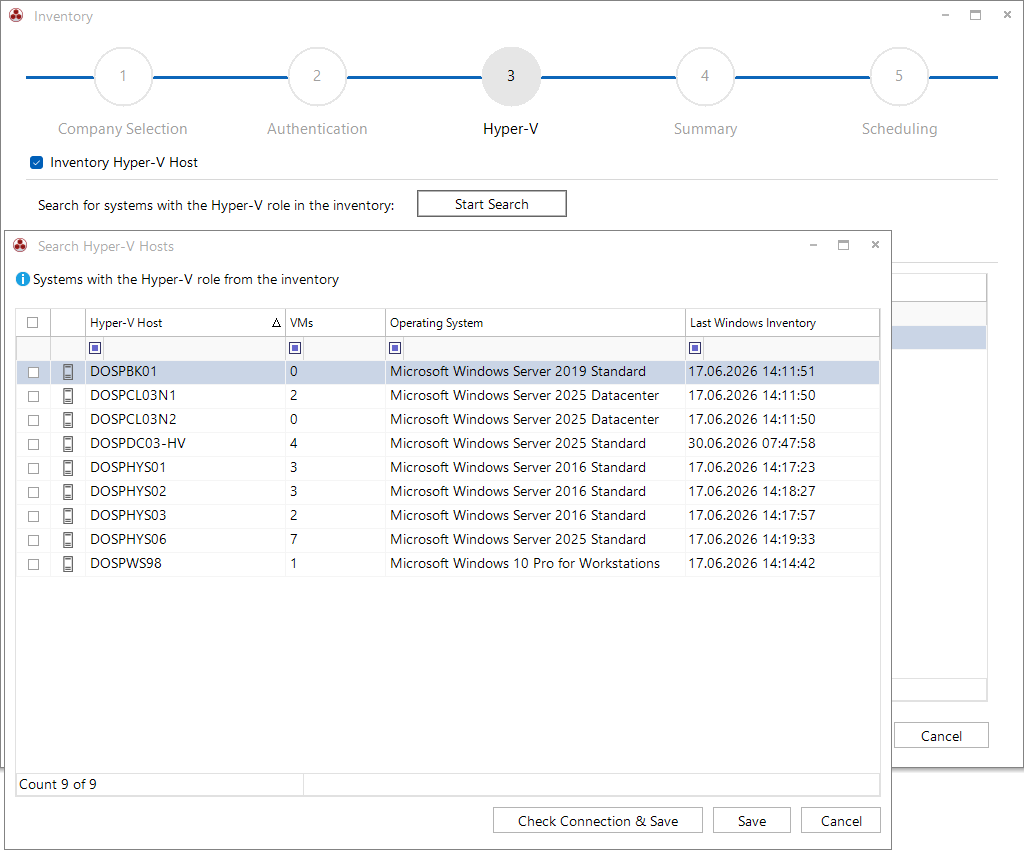Jump to step 4 Summary
This screenshot has width=1024, height=852.
705,76
